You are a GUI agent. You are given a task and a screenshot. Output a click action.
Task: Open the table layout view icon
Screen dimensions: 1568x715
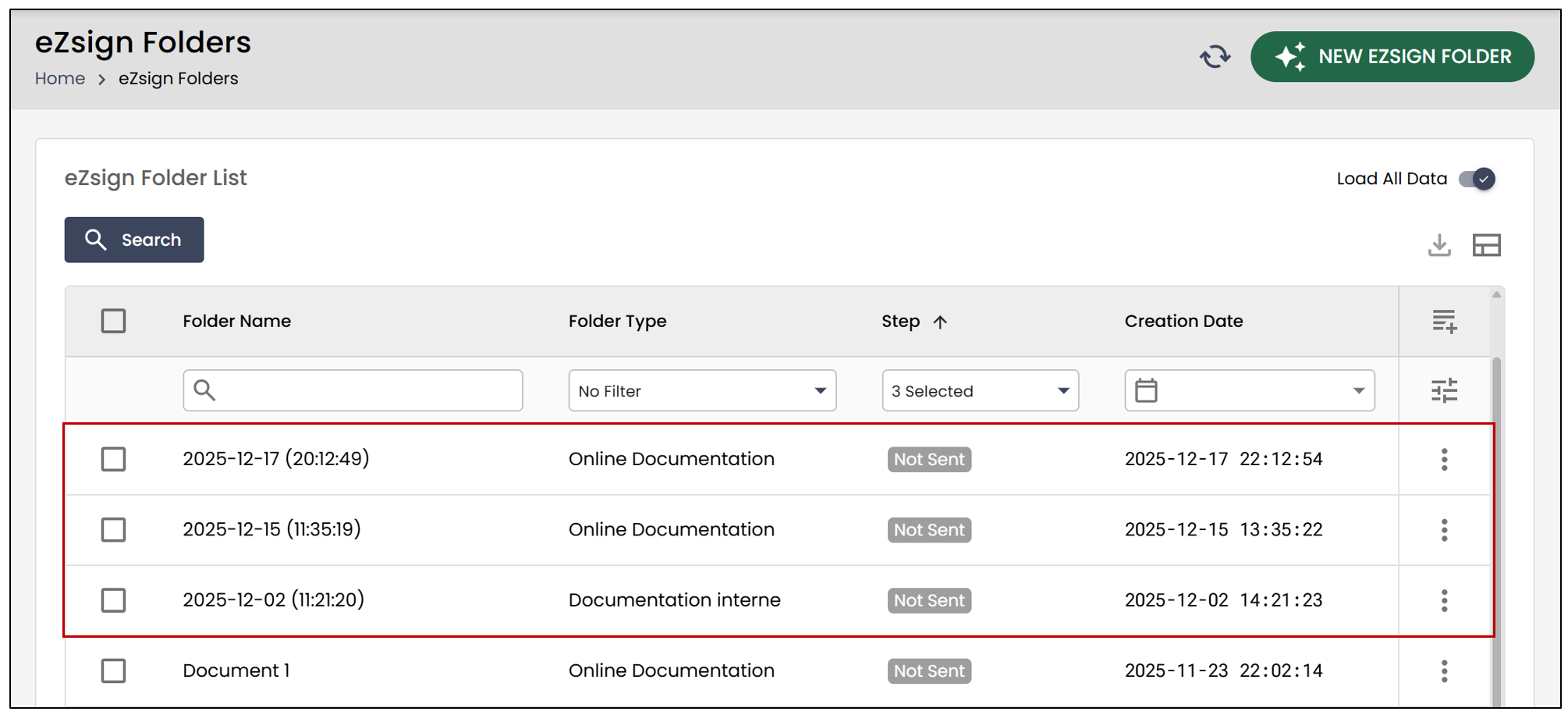point(1486,245)
